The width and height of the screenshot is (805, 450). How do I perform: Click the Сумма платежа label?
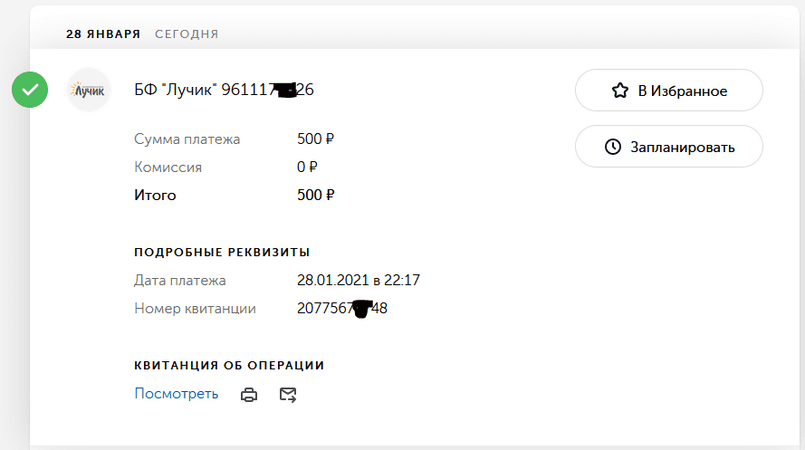tap(187, 139)
